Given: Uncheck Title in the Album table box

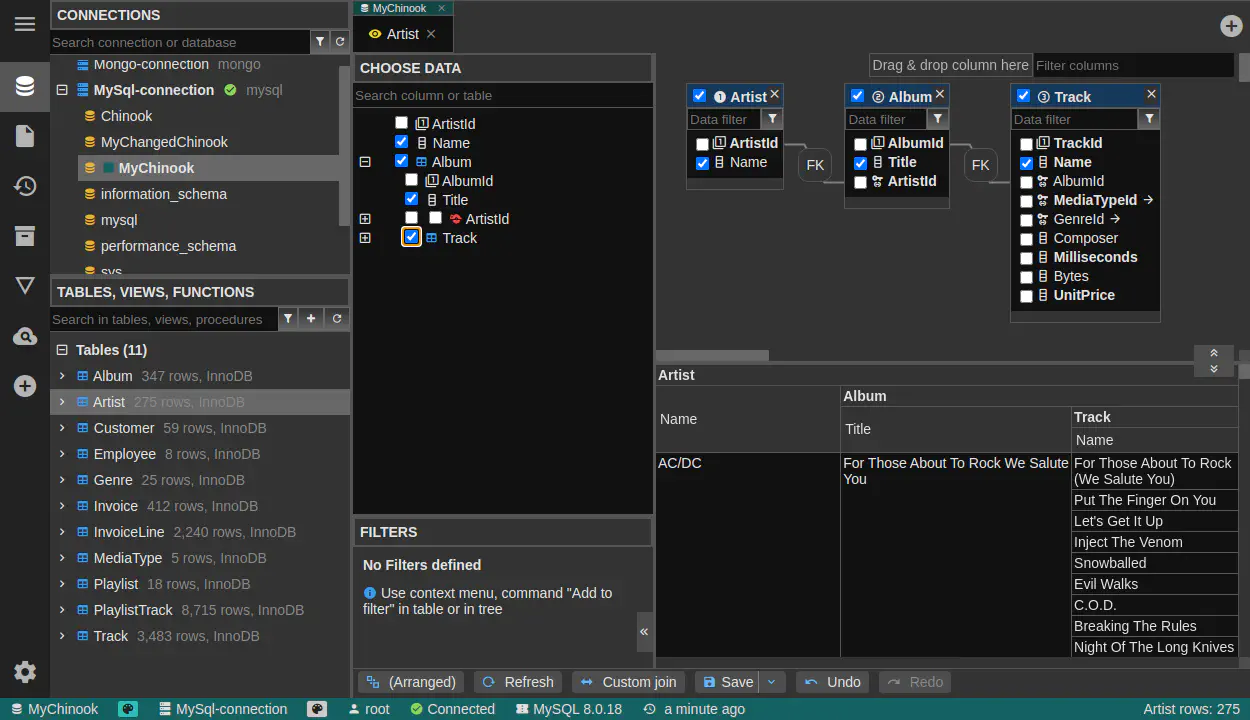Looking at the screenshot, I should point(860,163).
